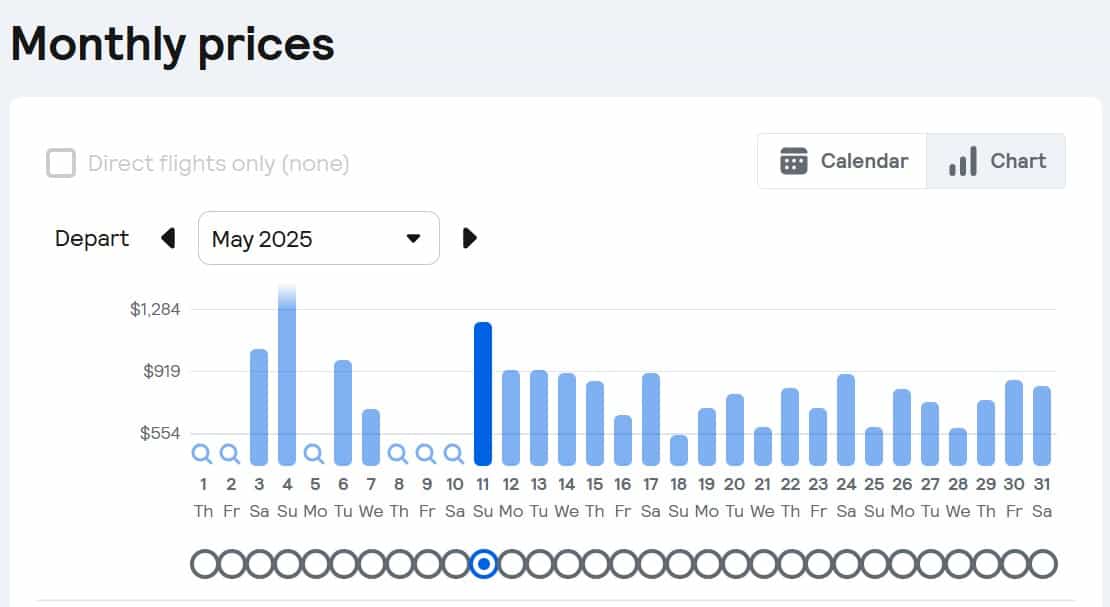
Task: Click the search magnifier icon for May 8
Action: [398, 455]
